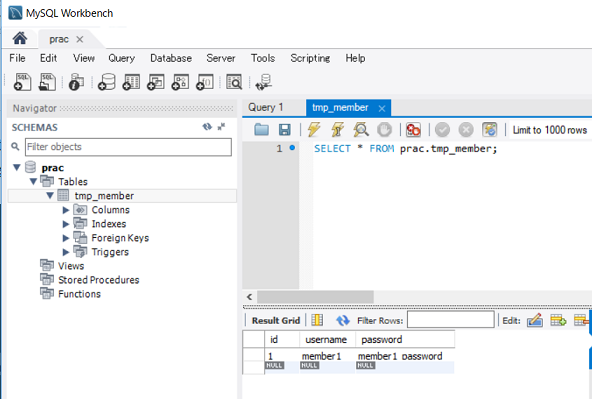Create a new table icon

(x=131, y=82)
